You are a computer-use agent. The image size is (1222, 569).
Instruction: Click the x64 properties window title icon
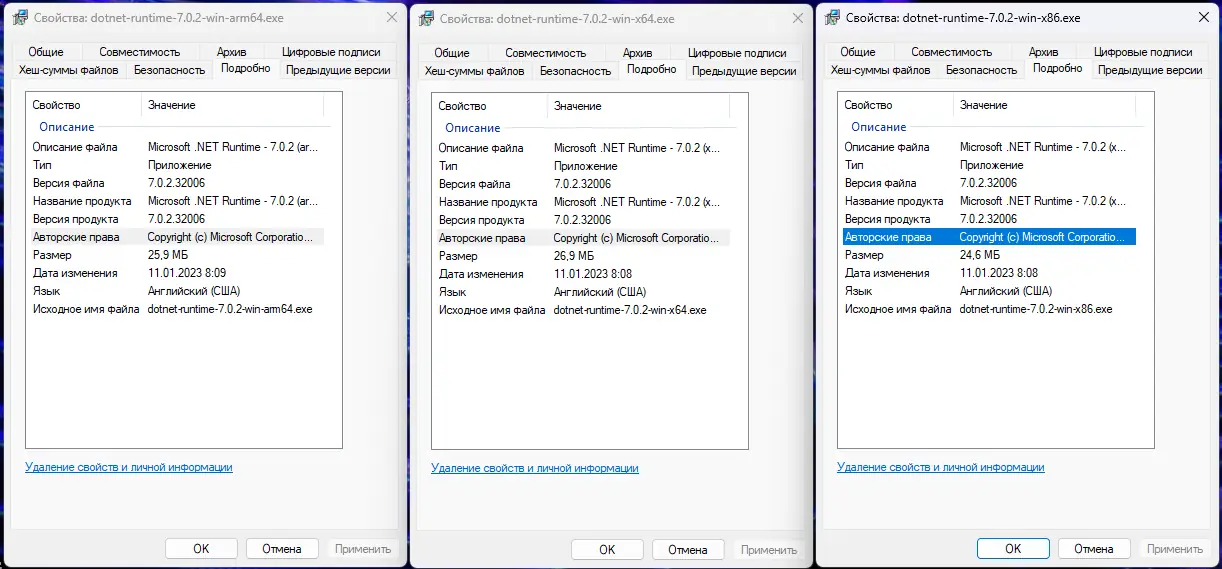[x=426, y=19]
